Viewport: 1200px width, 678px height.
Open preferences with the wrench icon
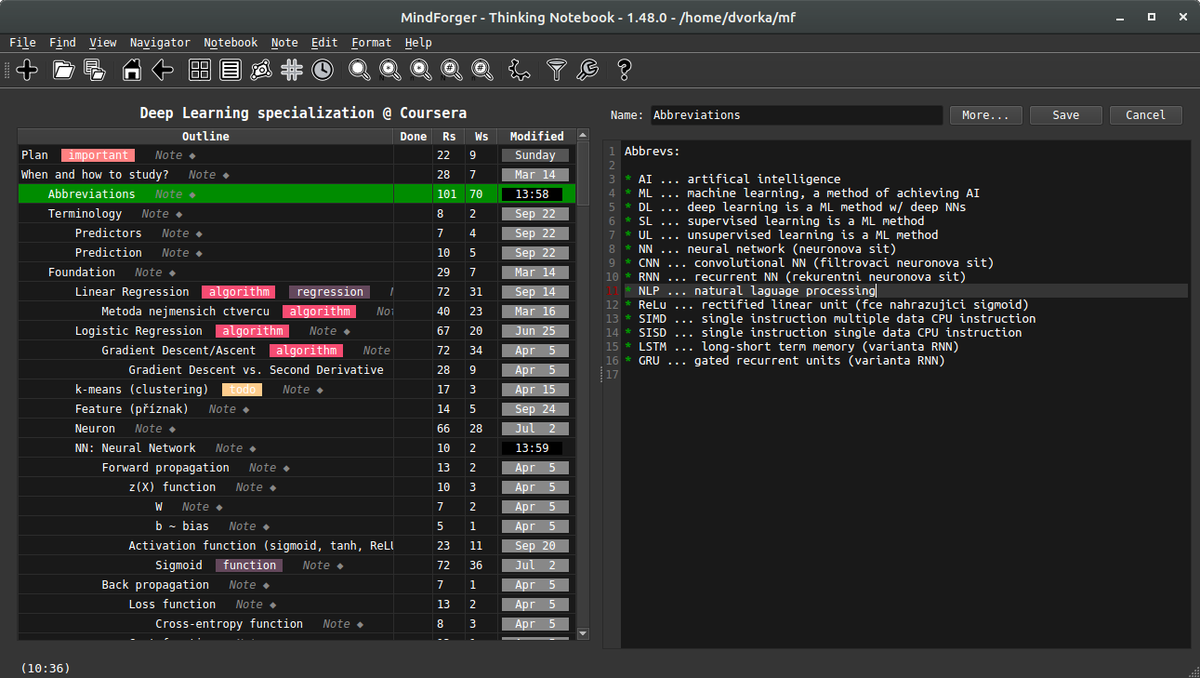tap(588, 70)
